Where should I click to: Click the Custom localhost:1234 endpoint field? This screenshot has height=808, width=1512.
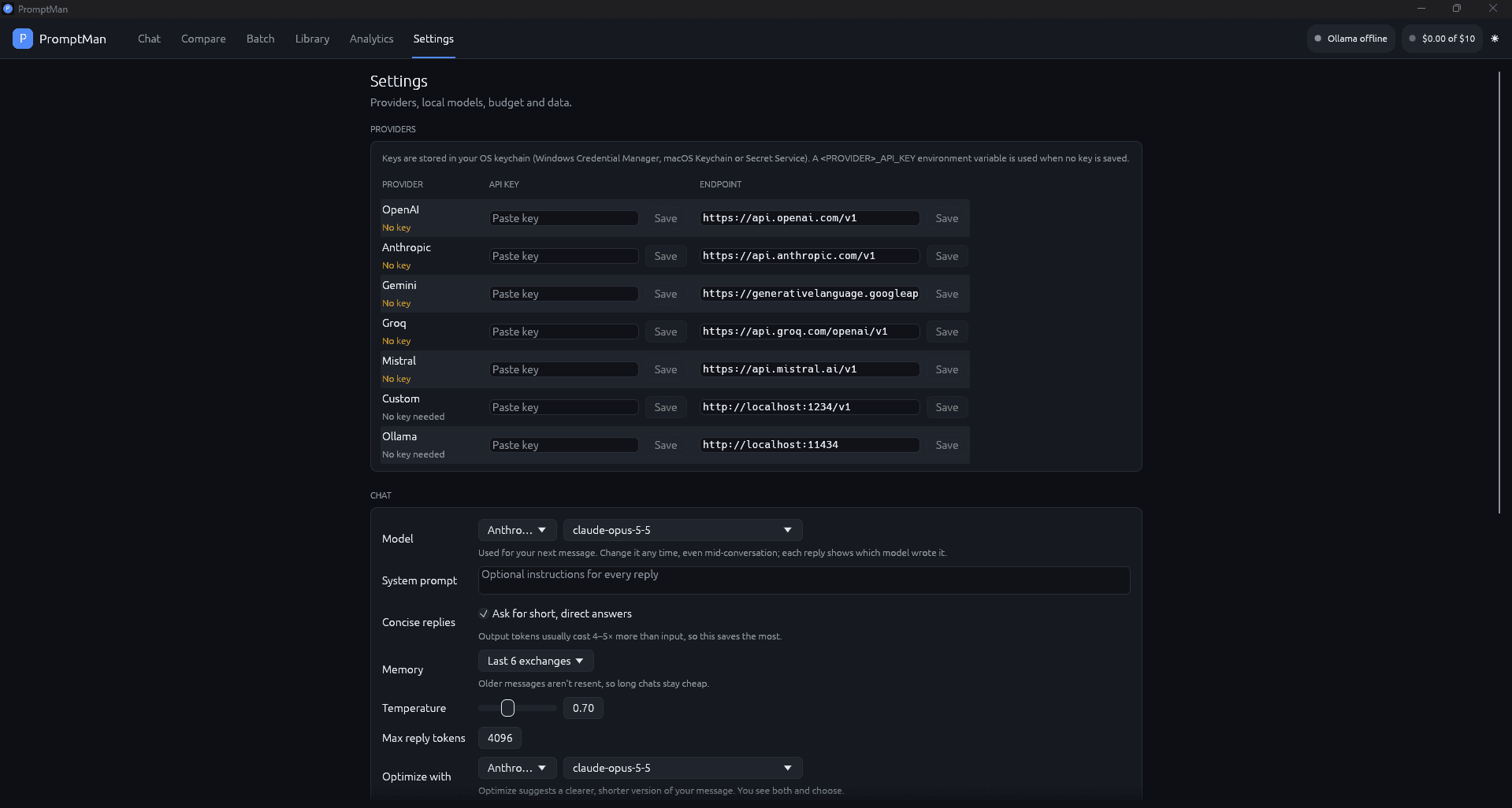pyautogui.click(x=809, y=407)
